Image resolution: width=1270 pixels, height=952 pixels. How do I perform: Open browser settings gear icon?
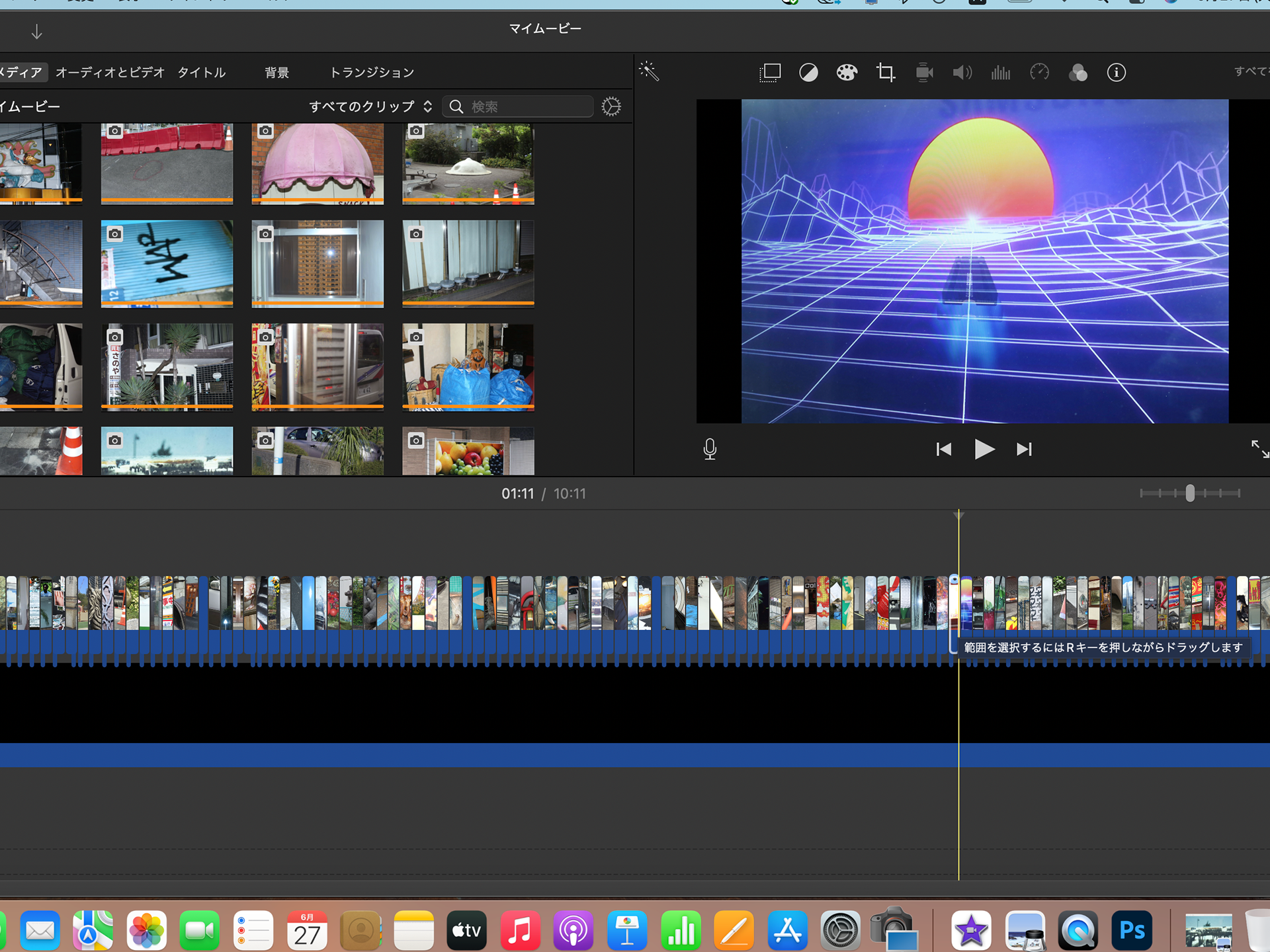pos(611,106)
